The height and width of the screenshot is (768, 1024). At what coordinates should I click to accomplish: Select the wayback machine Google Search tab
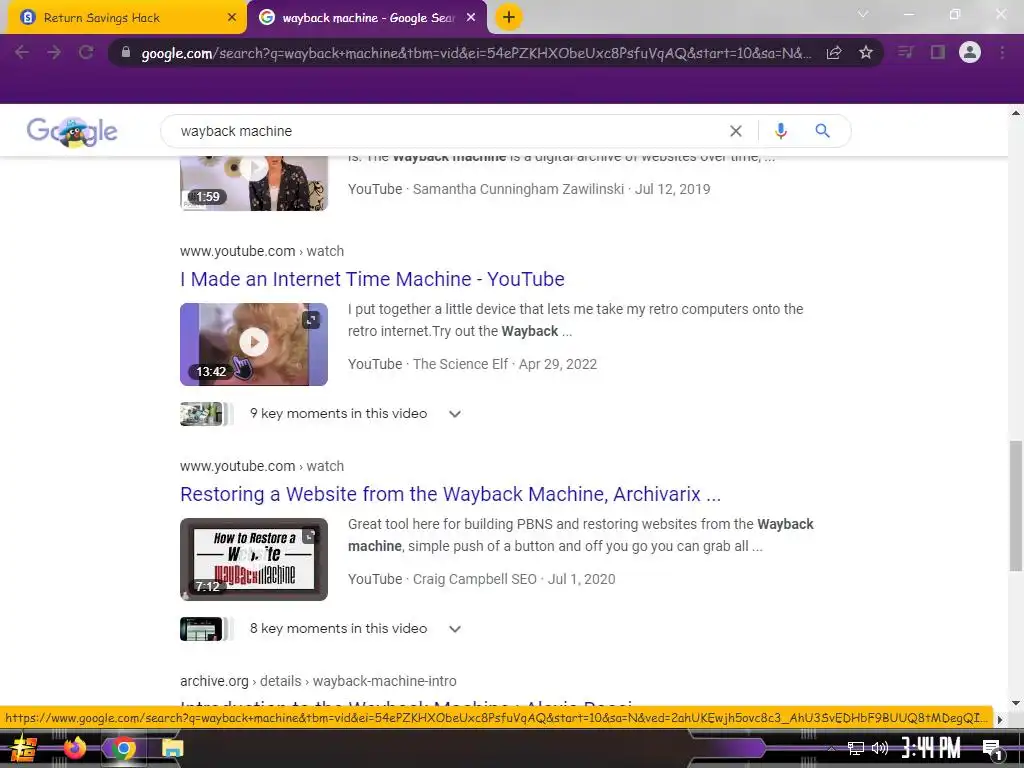coord(368,18)
